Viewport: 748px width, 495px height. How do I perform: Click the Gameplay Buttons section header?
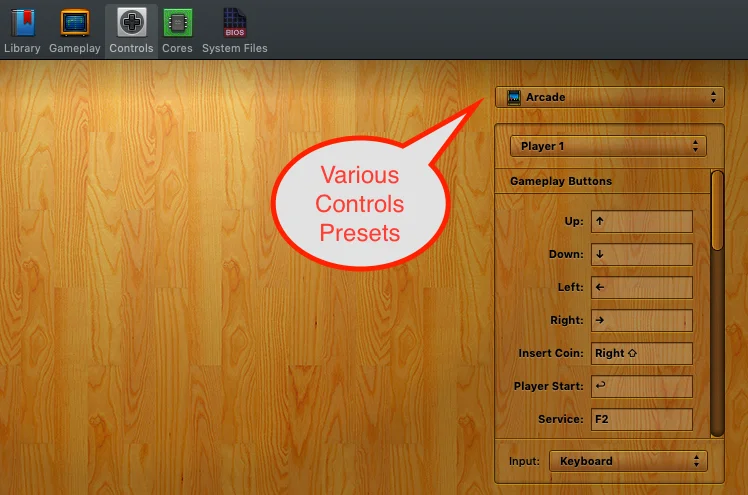coord(561,181)
